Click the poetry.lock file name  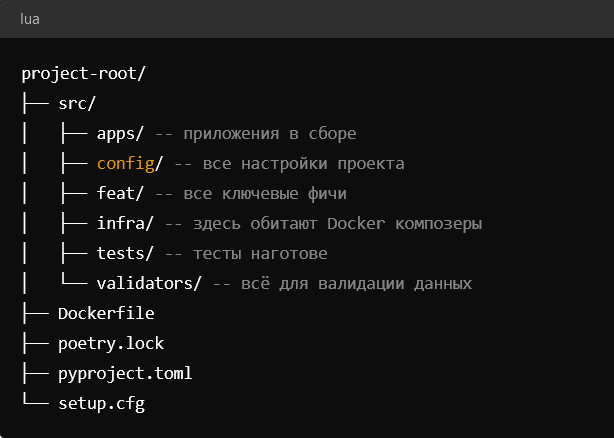[x=111, y=344]
